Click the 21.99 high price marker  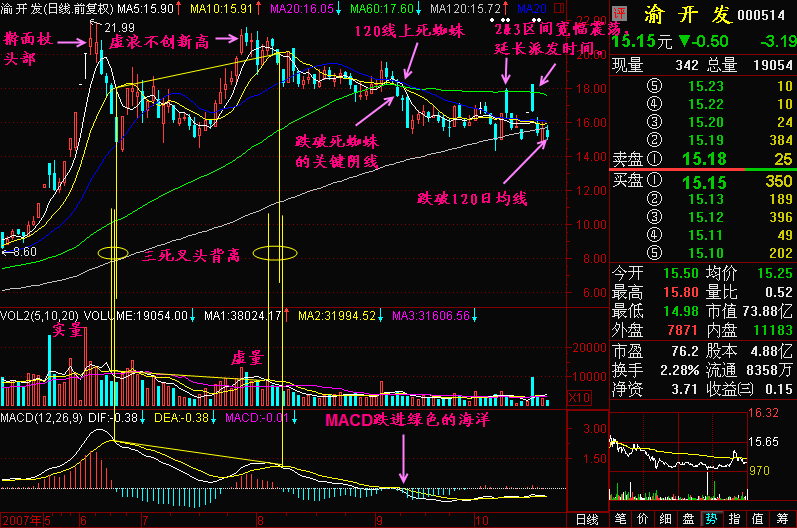pos(118,27)
